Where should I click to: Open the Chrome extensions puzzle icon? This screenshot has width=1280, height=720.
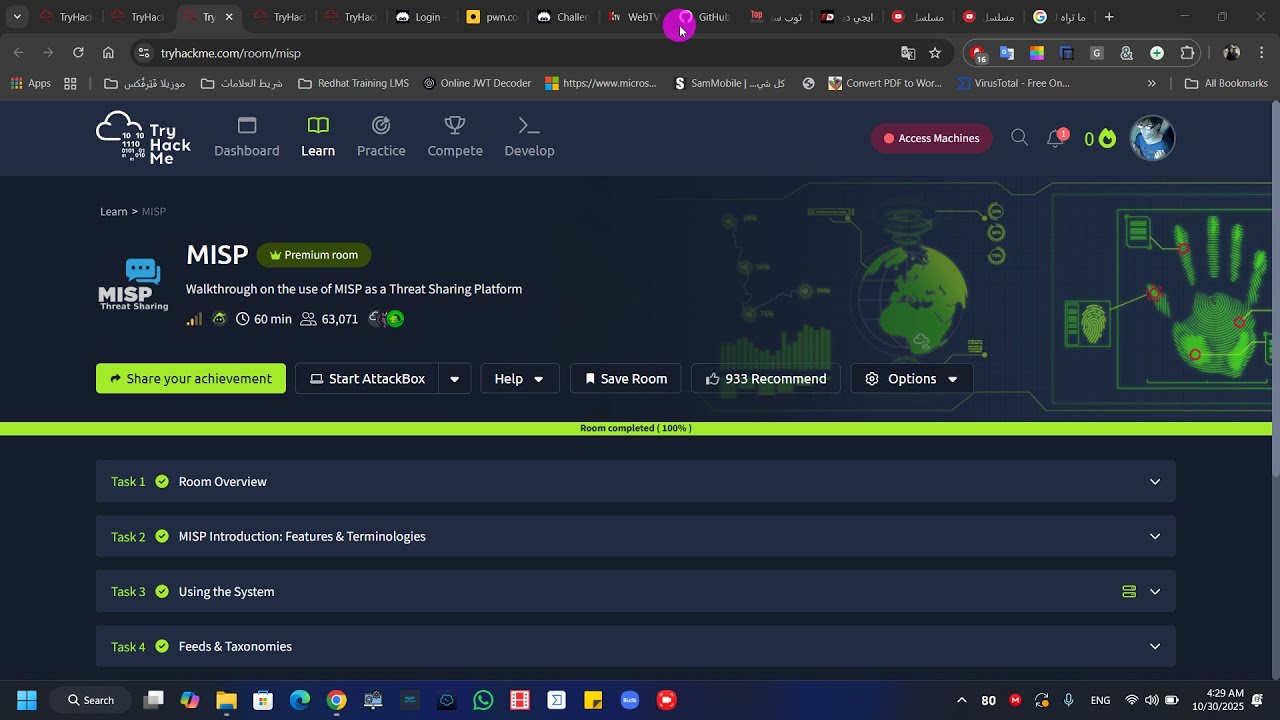pos(1187,53)
